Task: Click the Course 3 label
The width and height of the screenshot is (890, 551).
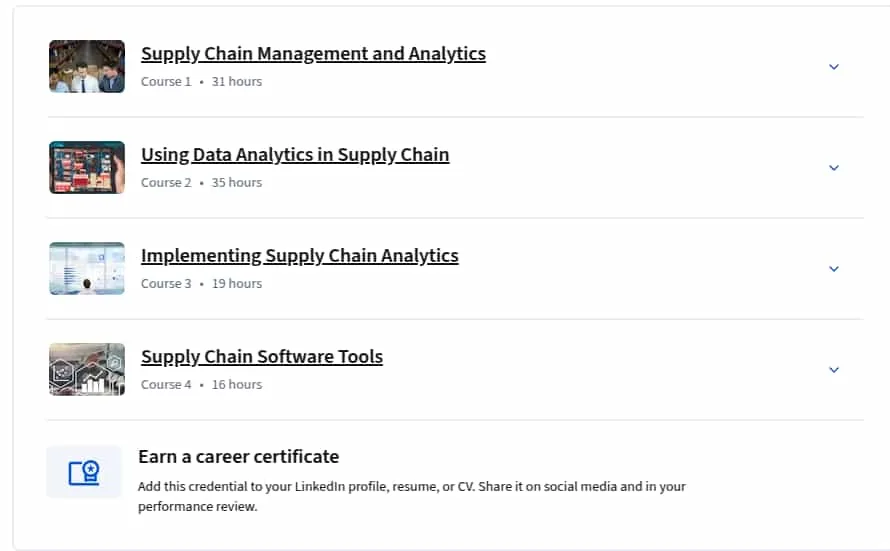Action: click(166, 284)
